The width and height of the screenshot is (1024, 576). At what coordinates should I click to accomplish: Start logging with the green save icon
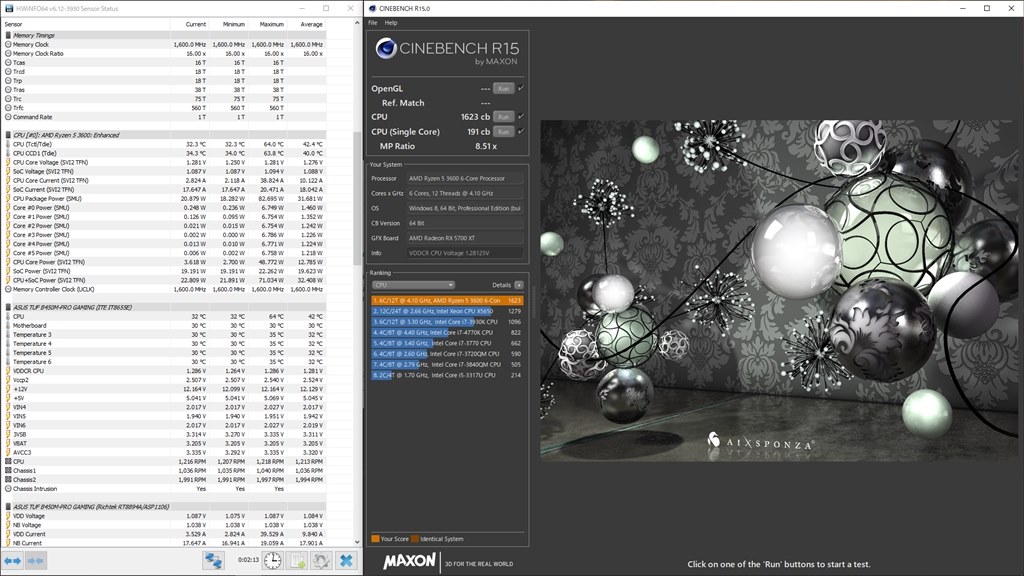pos(295,560)
